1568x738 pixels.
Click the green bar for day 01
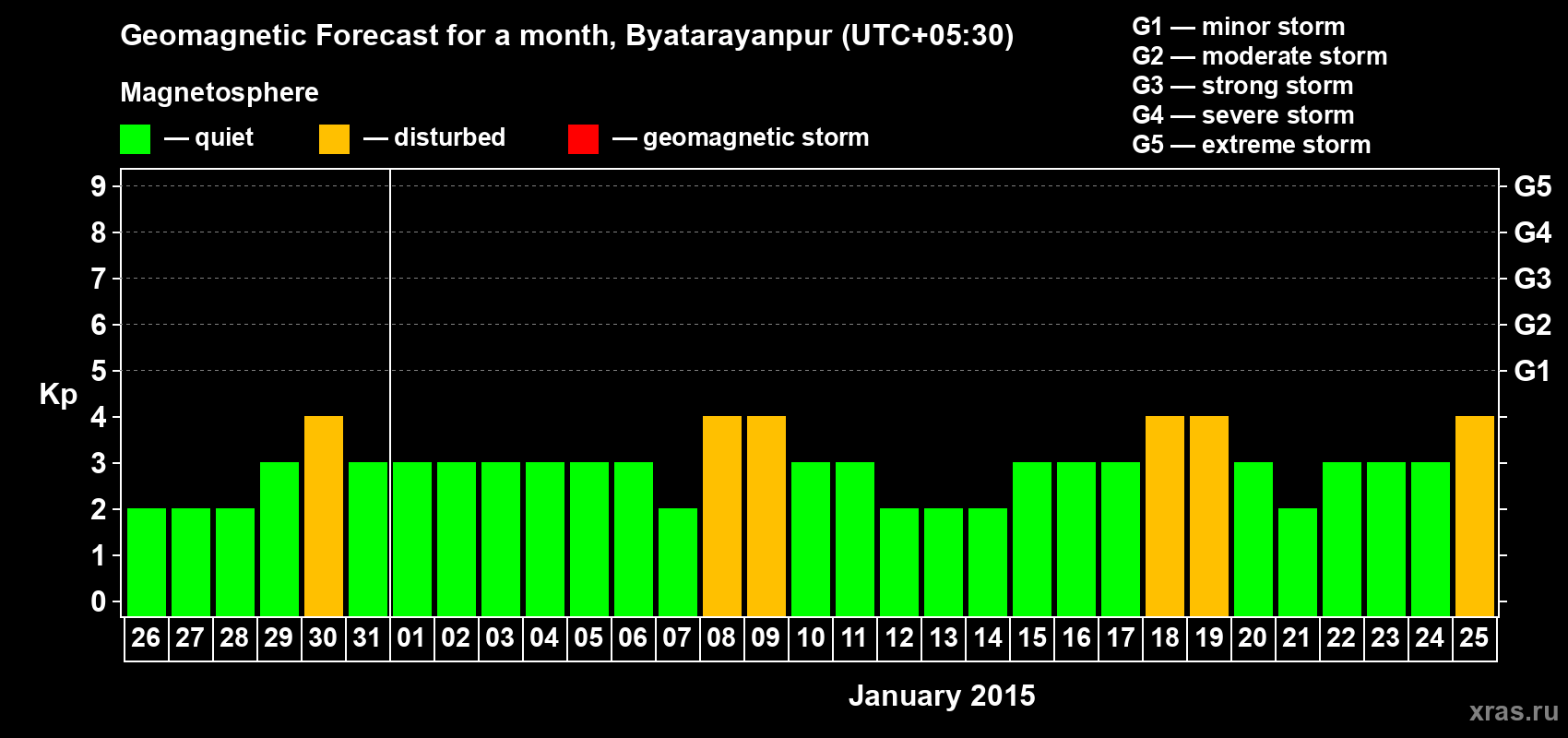pos(412,540)
